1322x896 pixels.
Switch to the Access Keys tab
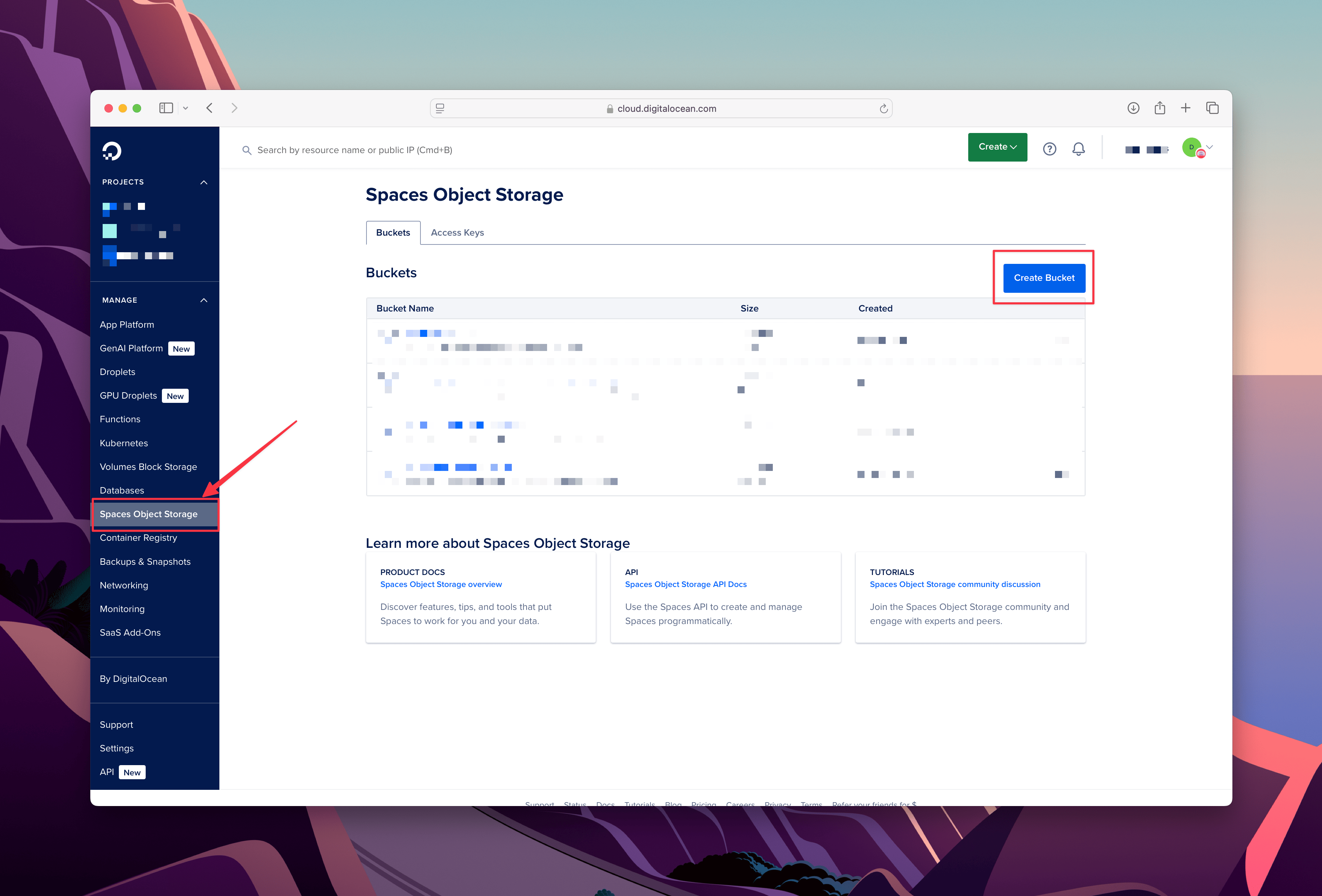[457, 233]
